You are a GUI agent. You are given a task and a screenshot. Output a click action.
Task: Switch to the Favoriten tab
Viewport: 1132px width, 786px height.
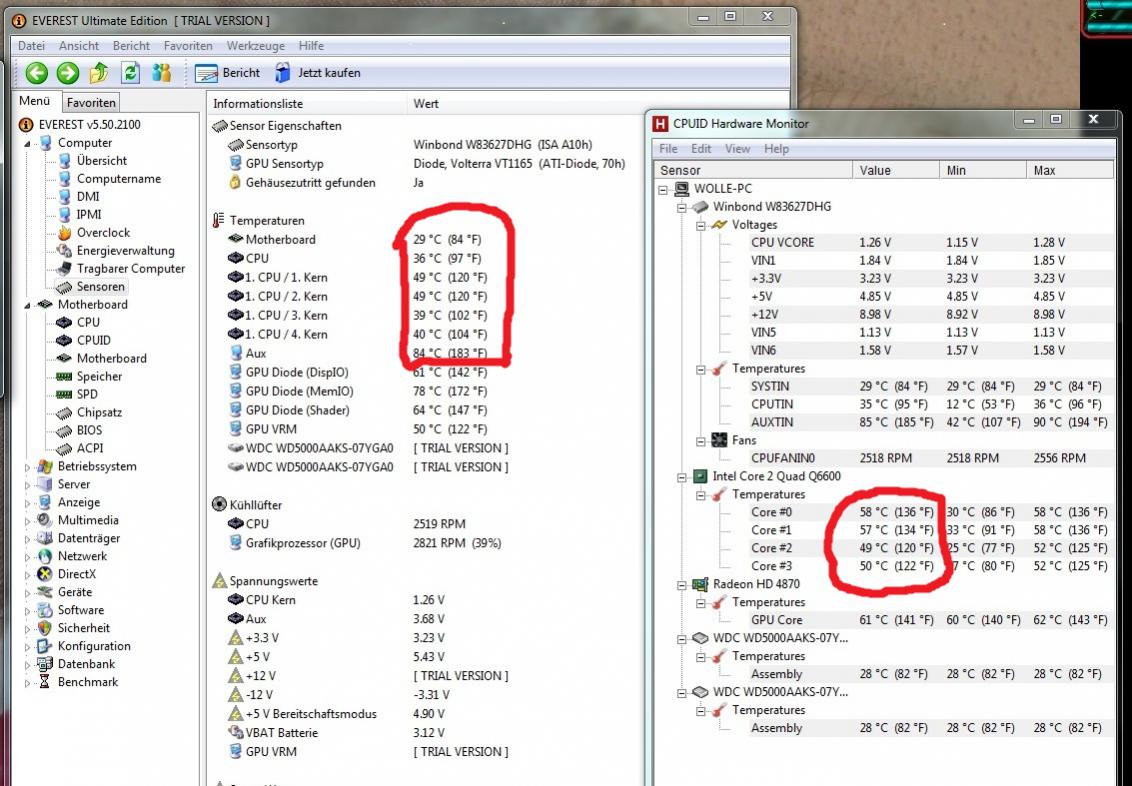[91, 102]
